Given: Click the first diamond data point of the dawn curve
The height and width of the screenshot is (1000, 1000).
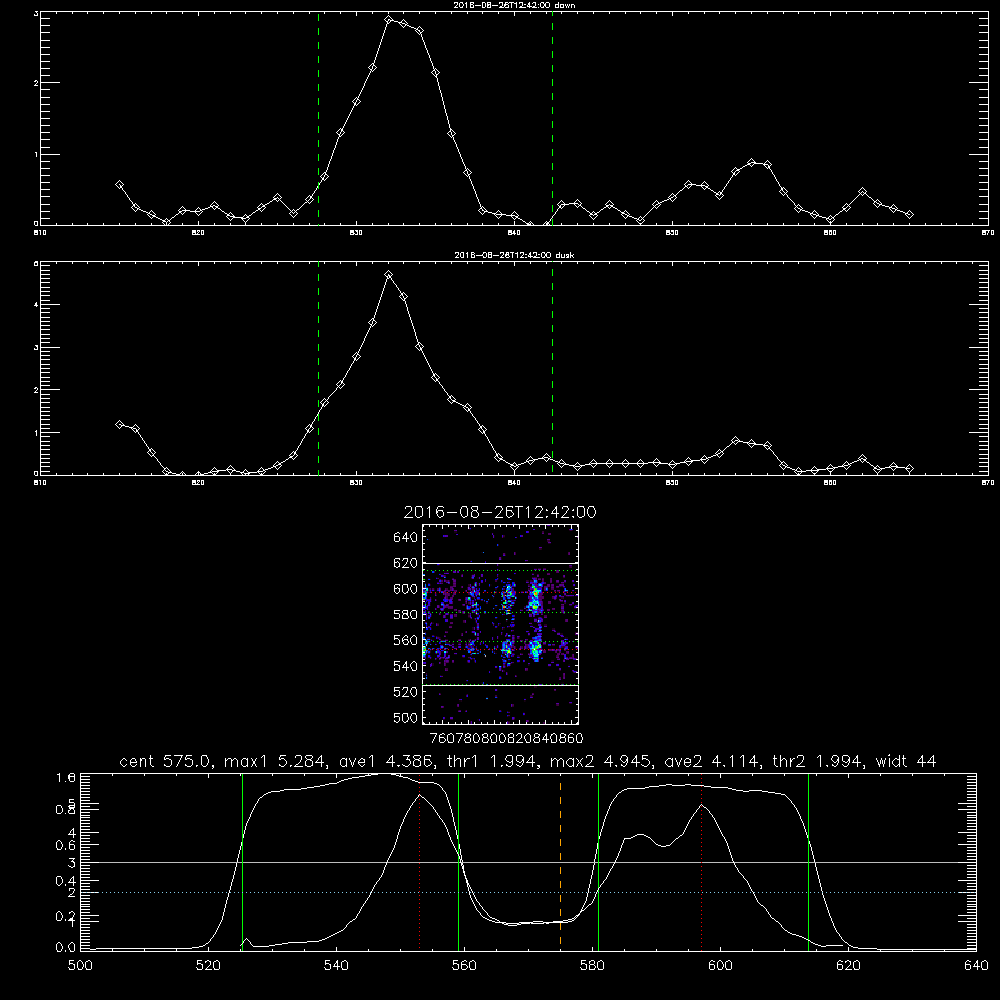Looking at the screenshot, I should tap(119, 185).
